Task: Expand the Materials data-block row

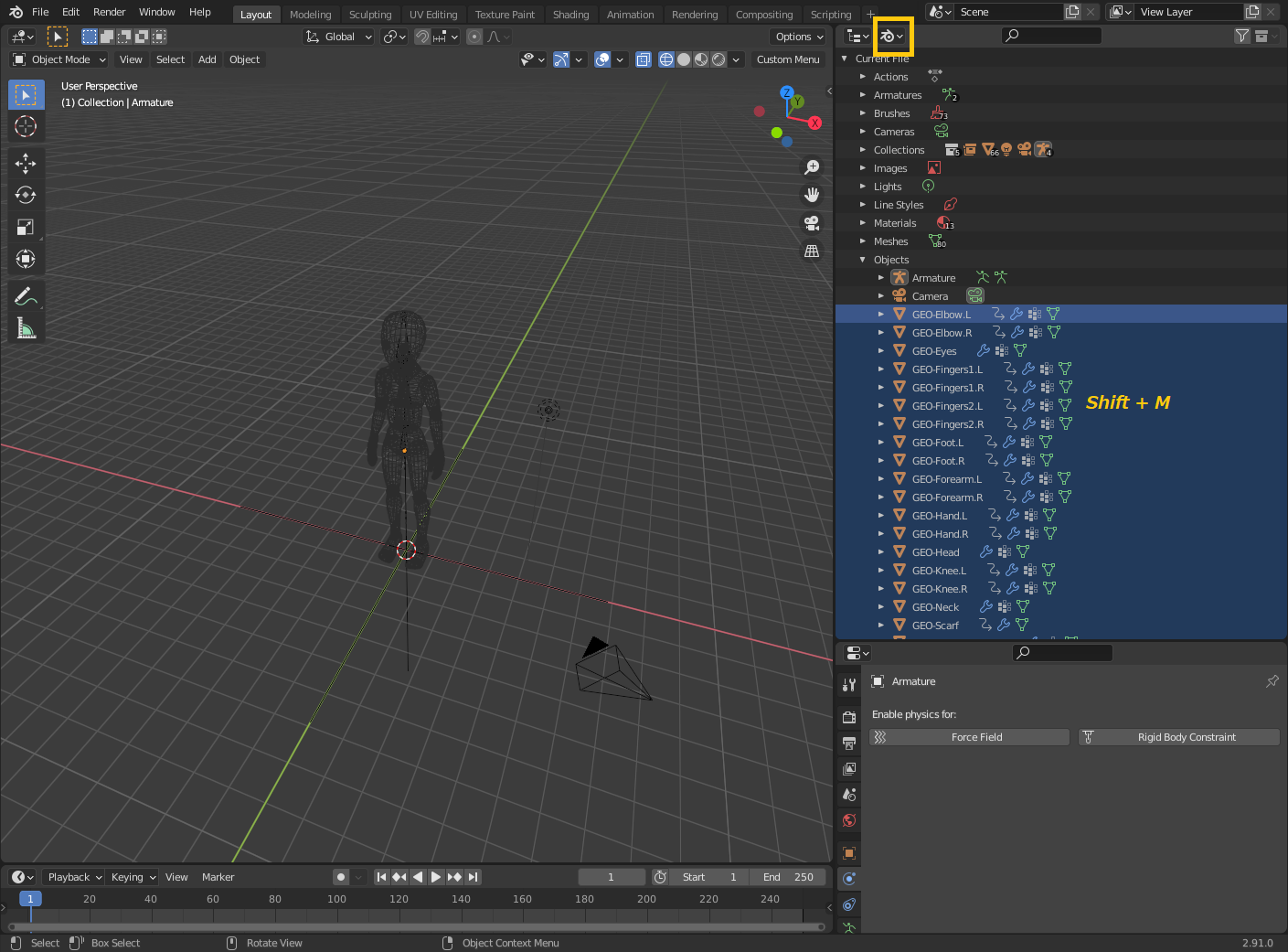Action: [x=863, y=223]
